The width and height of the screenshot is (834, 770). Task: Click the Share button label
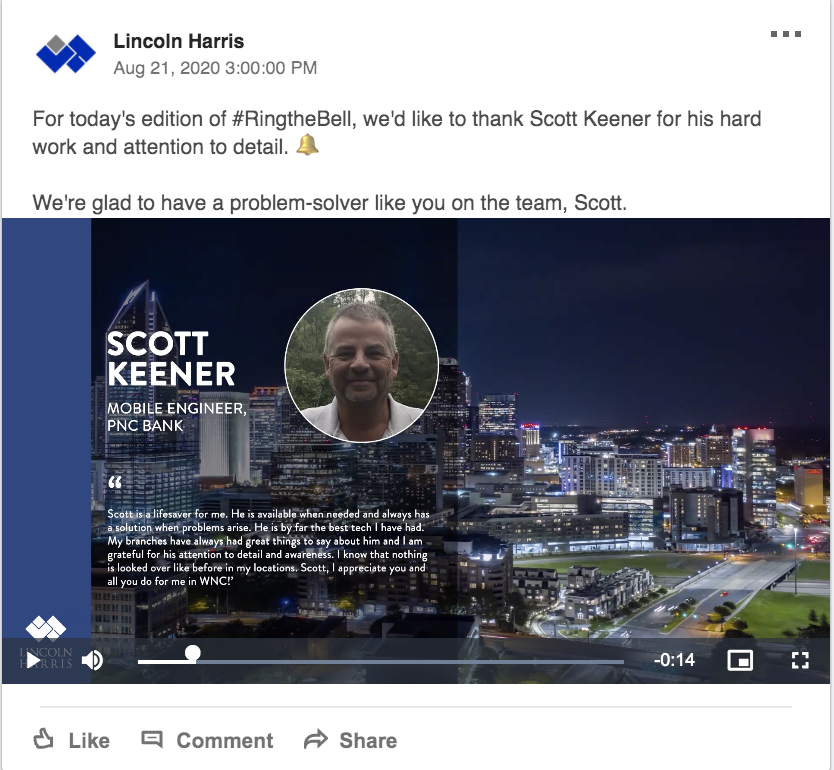(368, 741)
